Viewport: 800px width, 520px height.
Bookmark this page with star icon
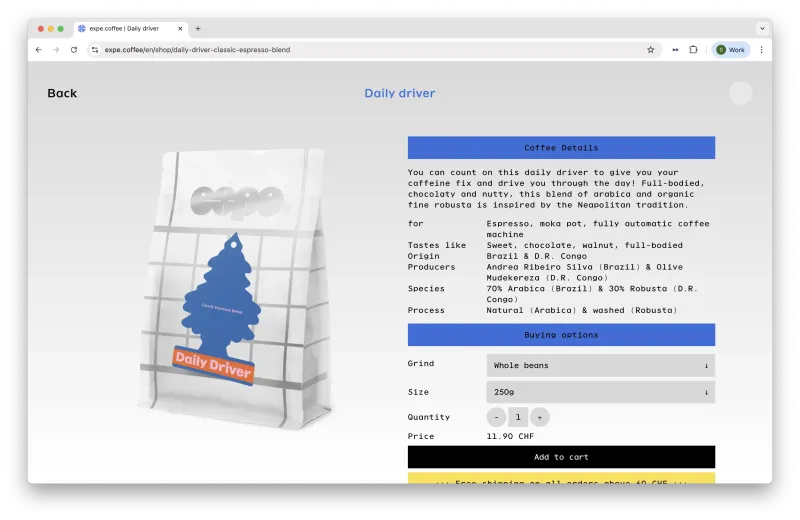651,49
